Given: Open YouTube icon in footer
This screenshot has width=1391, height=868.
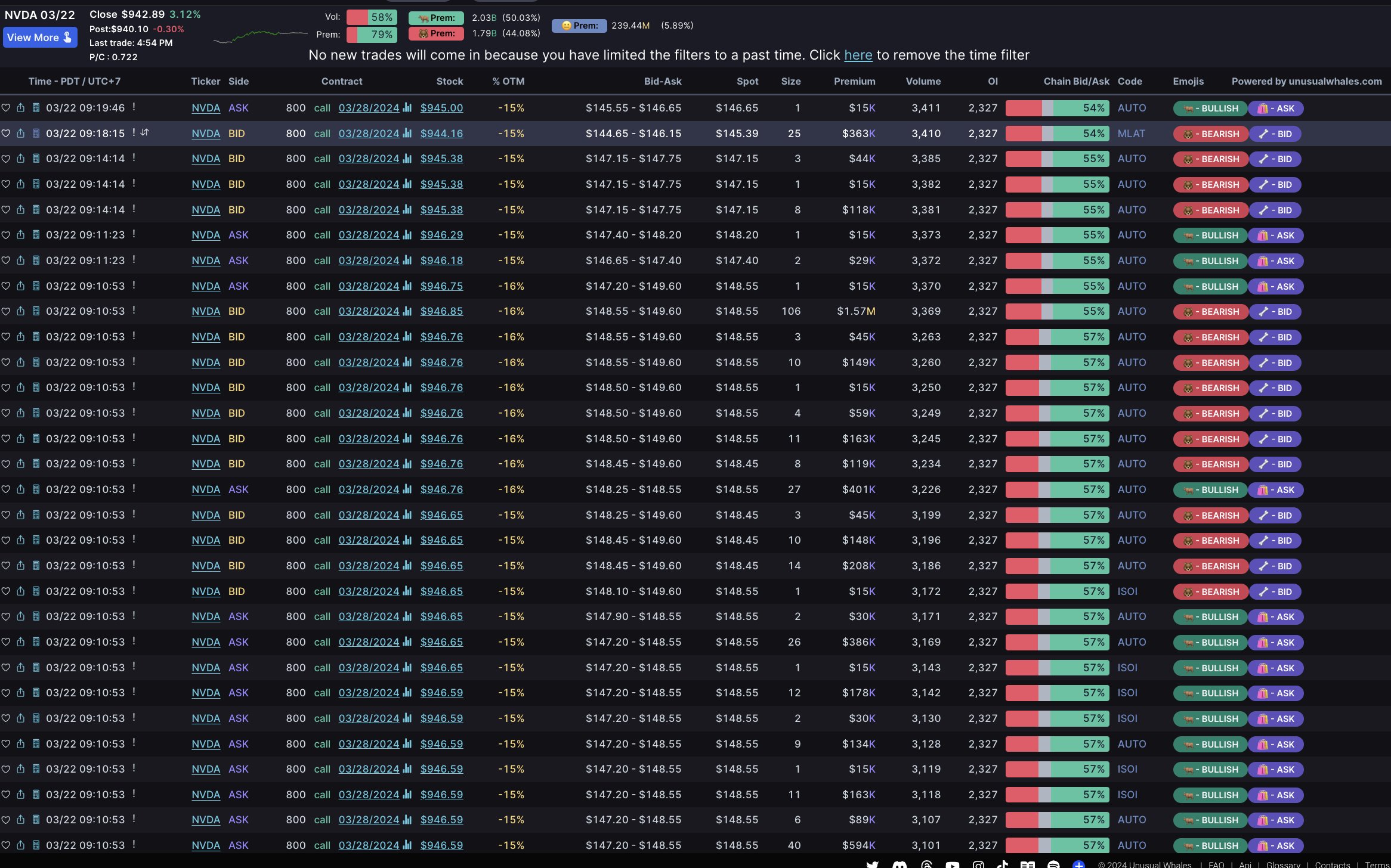Looking at the screenshot, I should (x=952, y=864).
